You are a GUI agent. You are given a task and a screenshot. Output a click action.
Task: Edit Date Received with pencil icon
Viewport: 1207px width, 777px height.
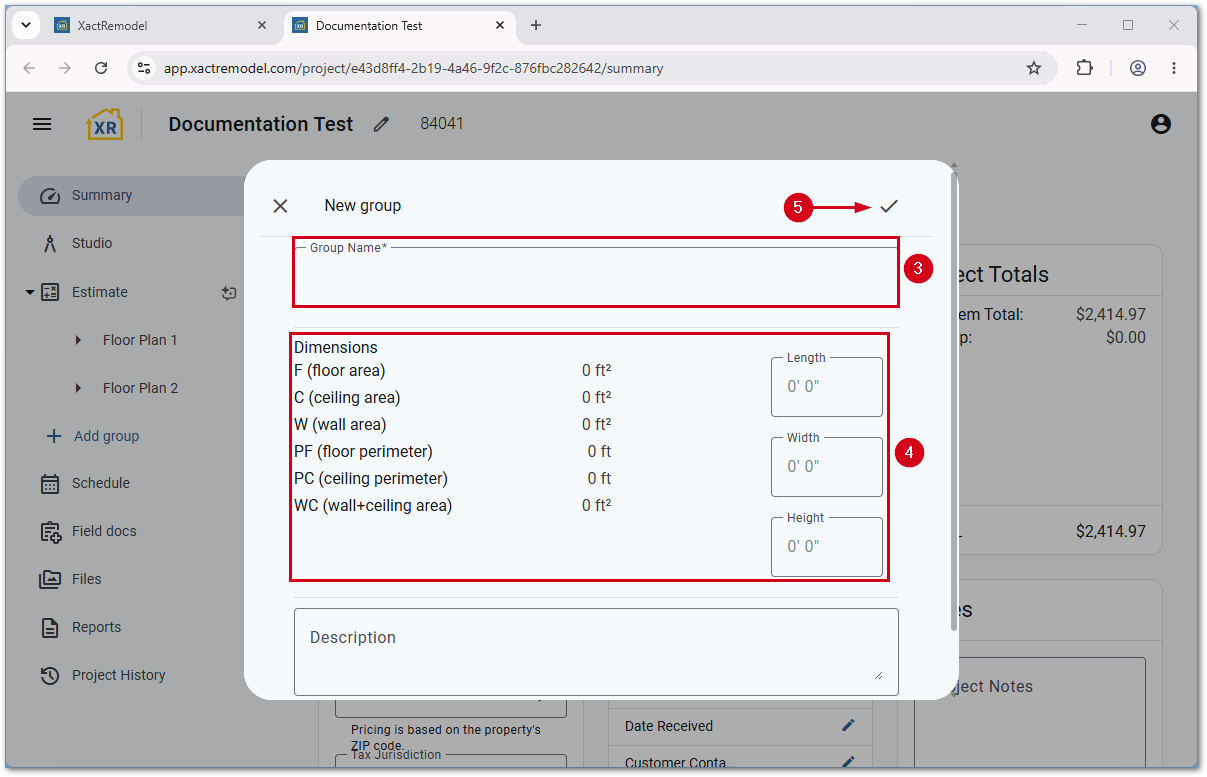click(x=848, y=725)
